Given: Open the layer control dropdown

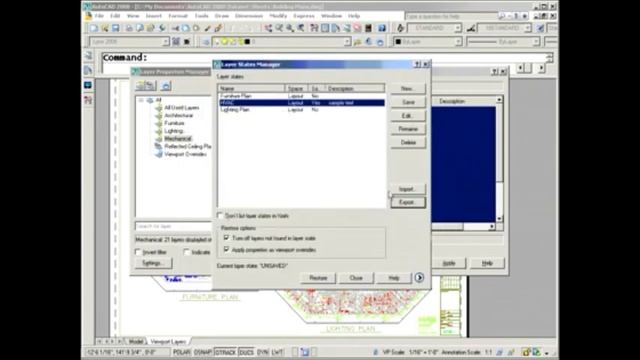Looking at the screenshot, I should pos(347,42).
